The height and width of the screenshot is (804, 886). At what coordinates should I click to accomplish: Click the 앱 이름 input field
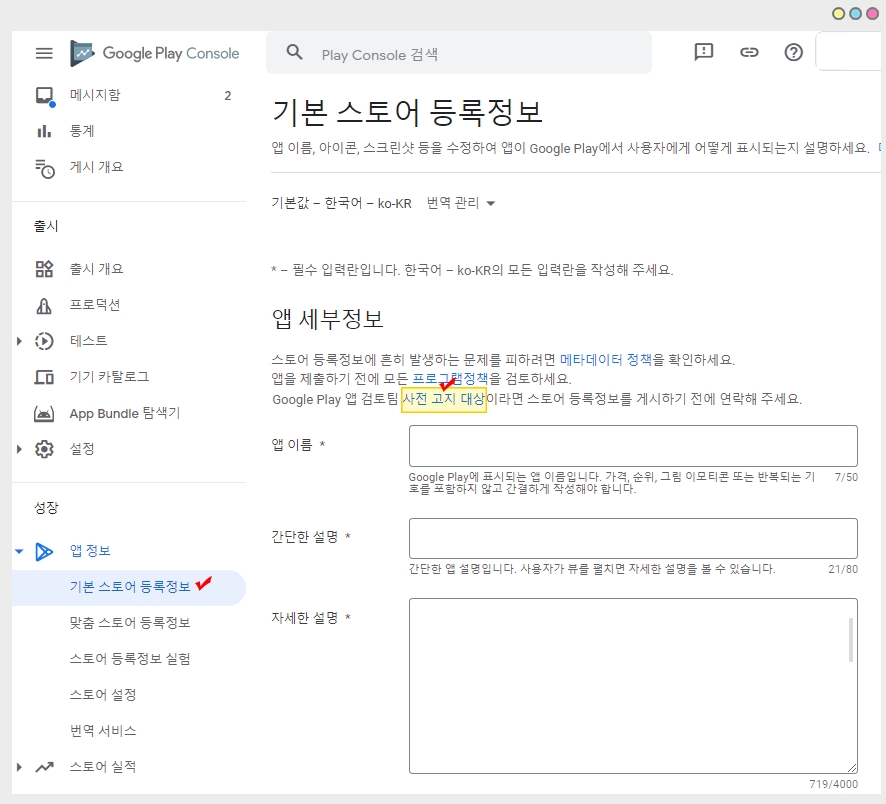(x=633, y=446)
